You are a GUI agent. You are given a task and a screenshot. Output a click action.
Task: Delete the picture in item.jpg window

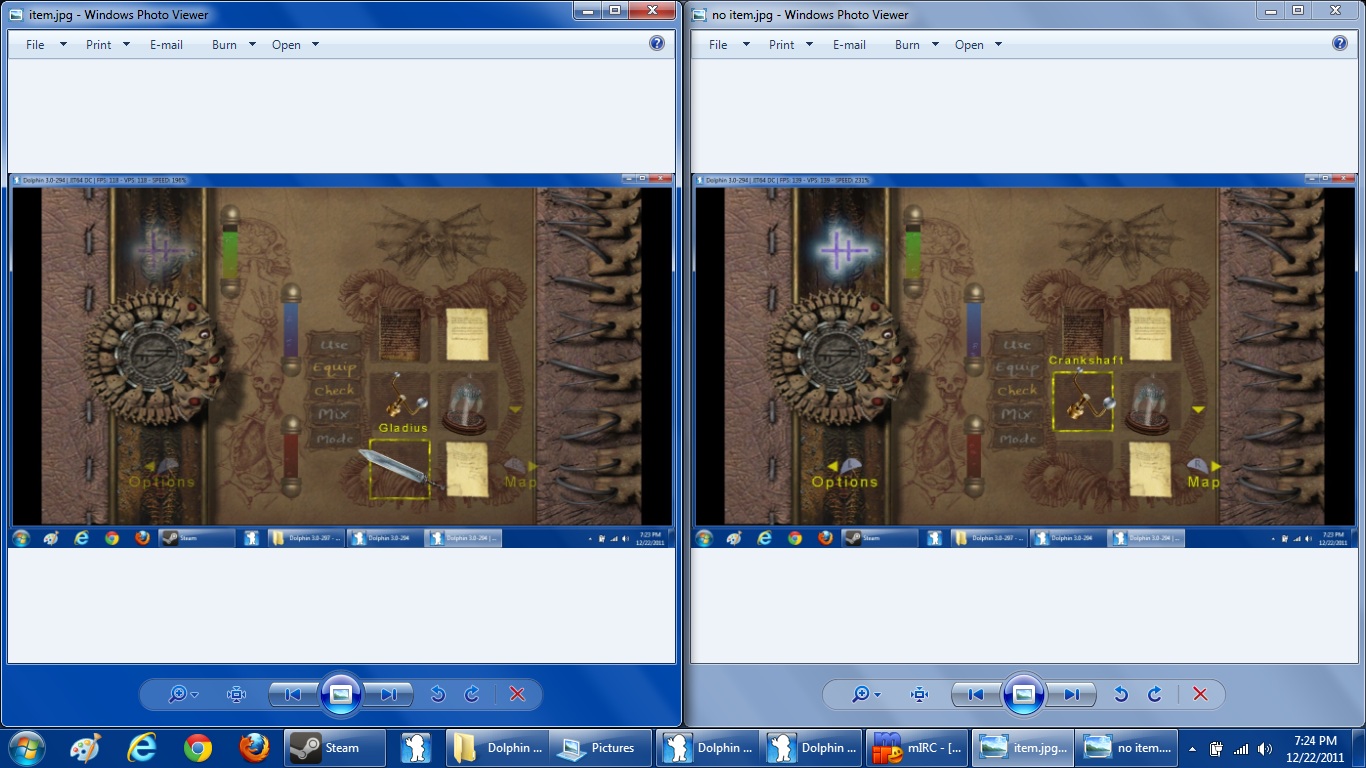coord(517,695)
